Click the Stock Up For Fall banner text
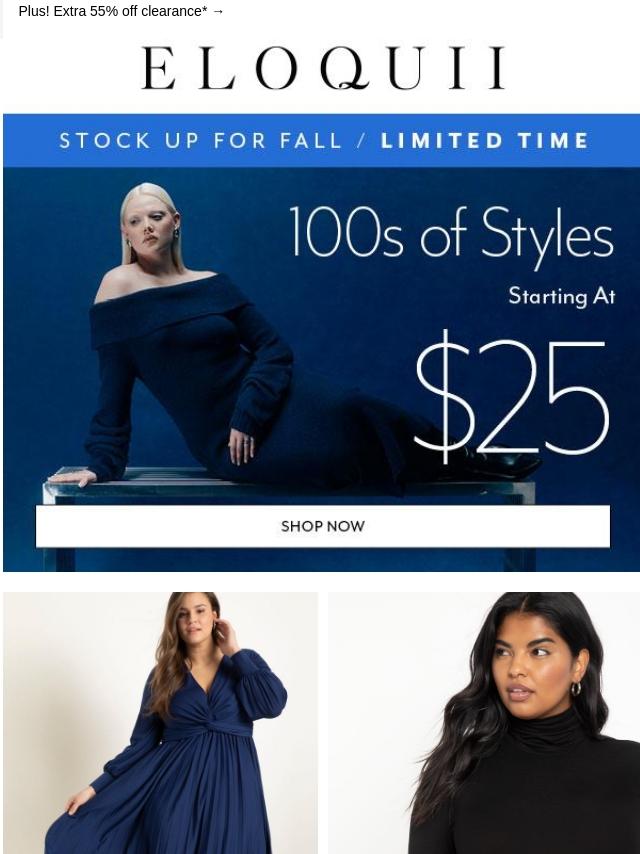640x854 pixels. (x=200, y=141)
